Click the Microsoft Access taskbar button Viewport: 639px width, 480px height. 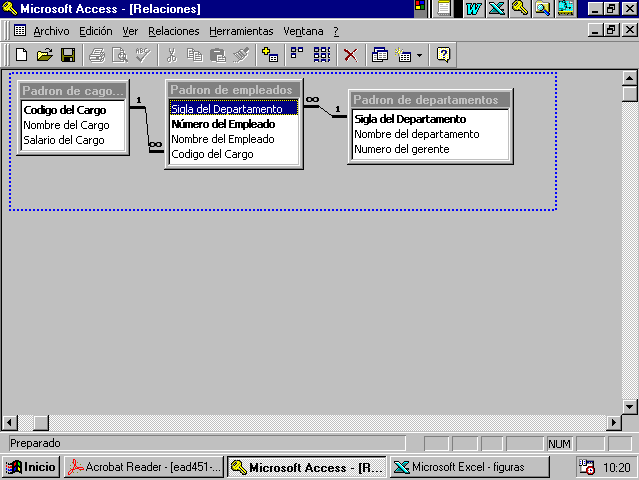coord(306,467)
